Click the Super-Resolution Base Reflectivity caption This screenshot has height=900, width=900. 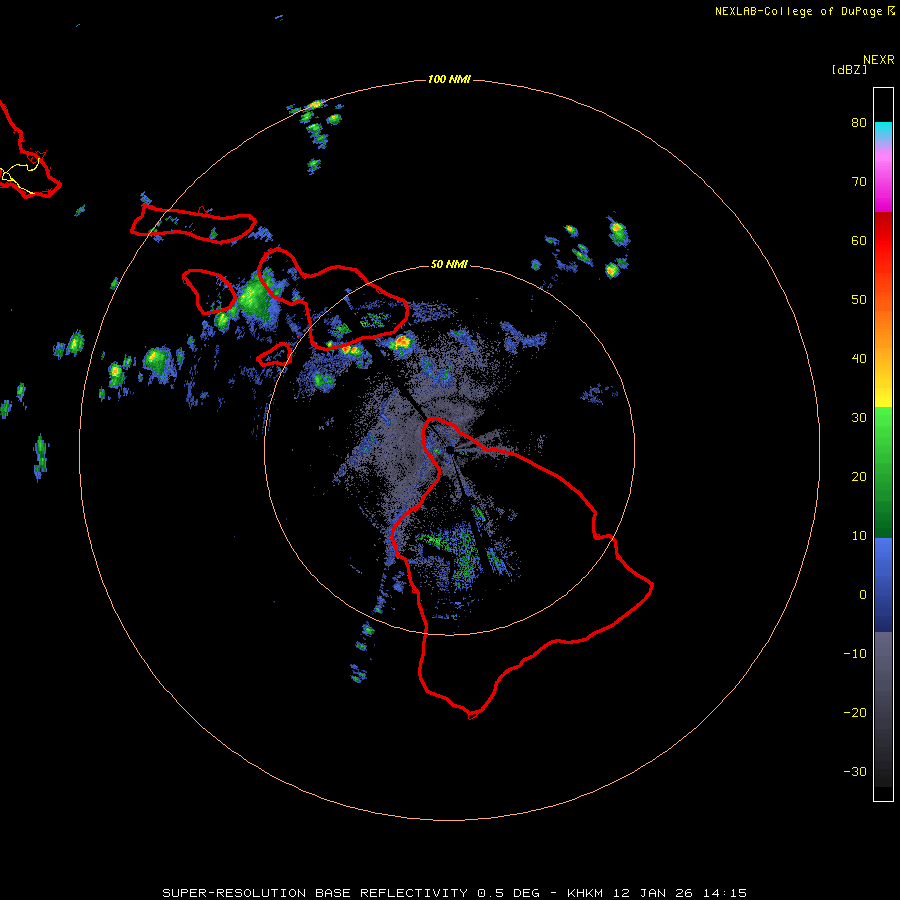[x=455, y=893]
